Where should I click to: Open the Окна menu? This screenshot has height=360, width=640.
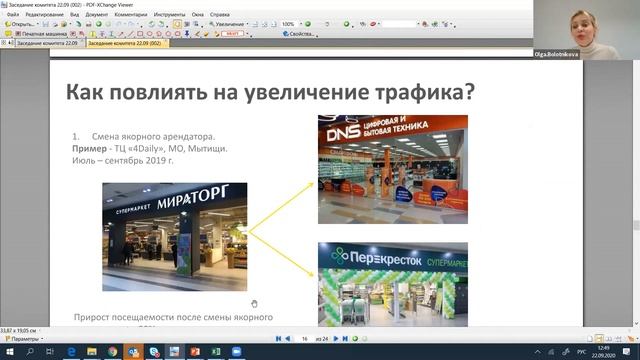click(198, 14)
